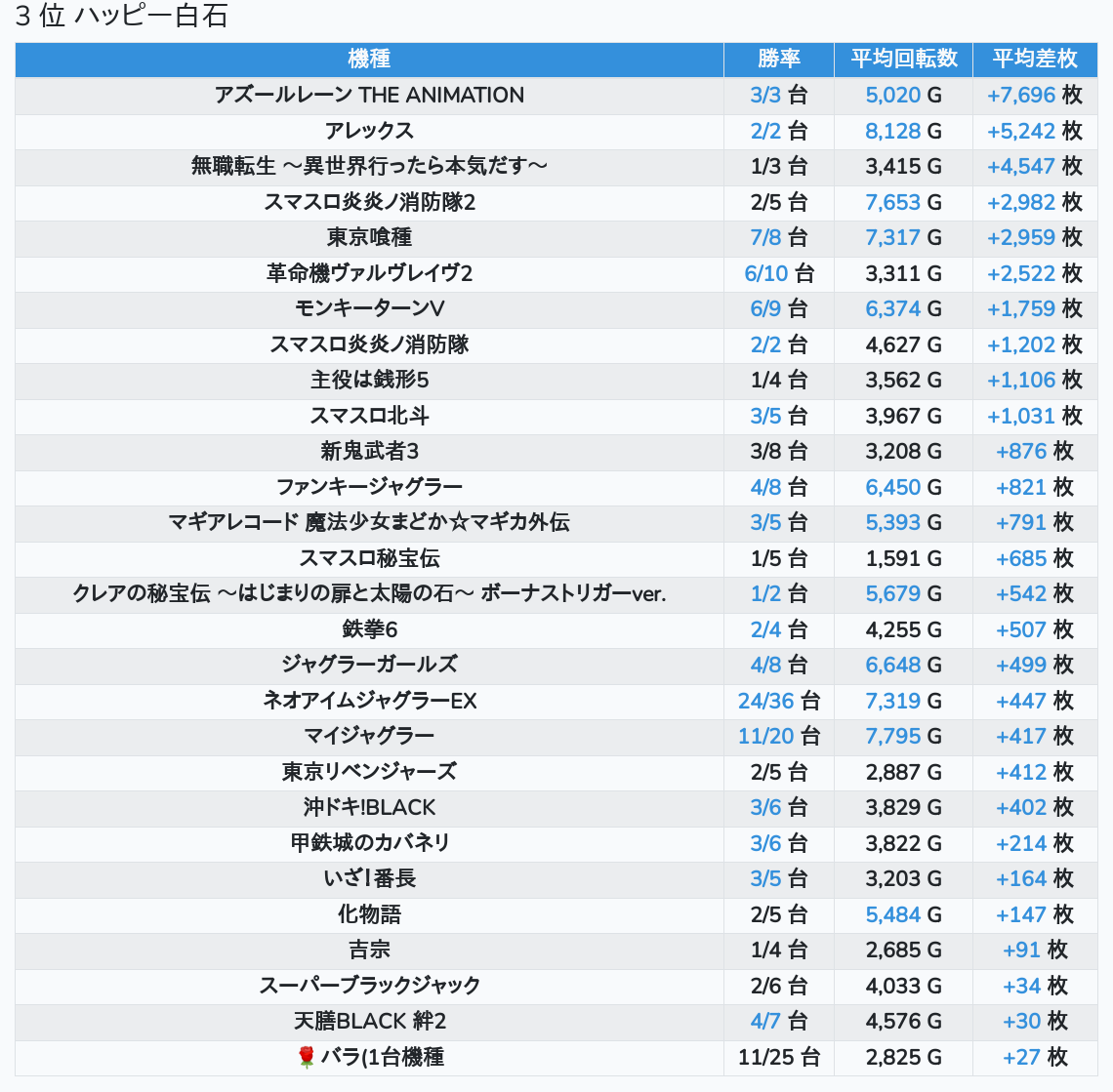Open the 24/36 link for ネオアイムジャグラーEX
The image size is (1113, 1092).
point(765,701)
